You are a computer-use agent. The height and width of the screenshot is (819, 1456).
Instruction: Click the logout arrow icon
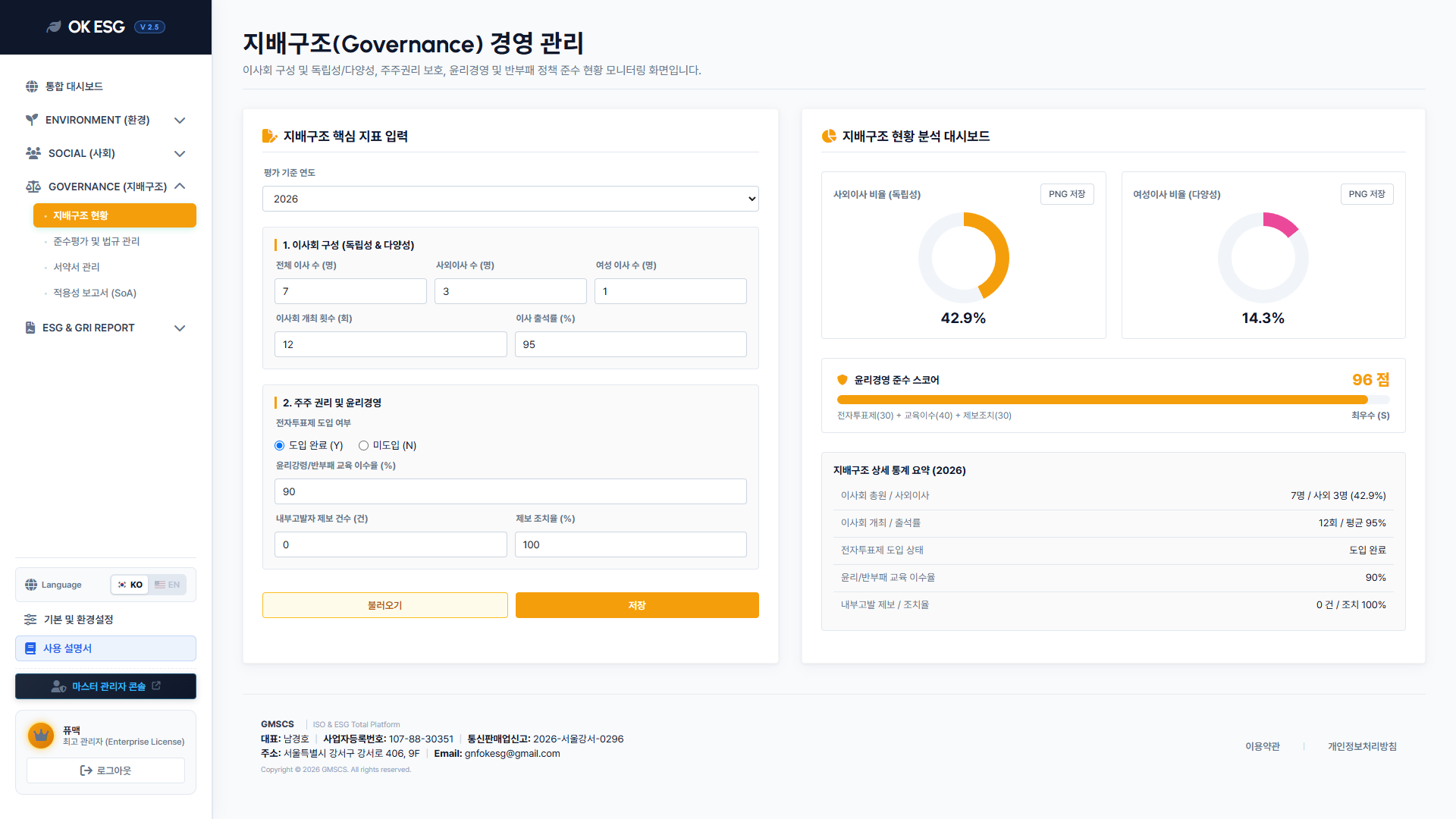[86, 770]
